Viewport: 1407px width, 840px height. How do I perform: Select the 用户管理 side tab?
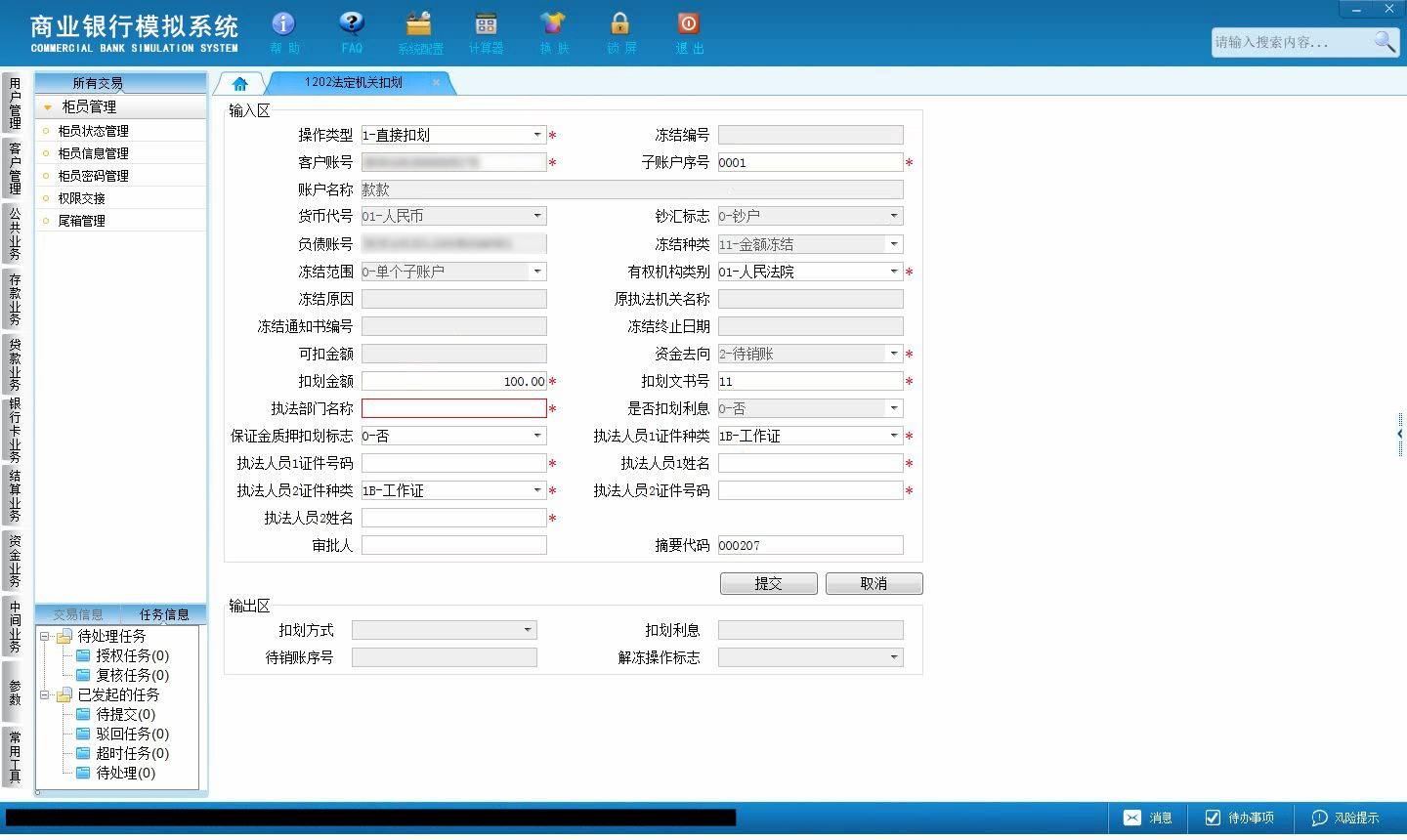(14, 103)
